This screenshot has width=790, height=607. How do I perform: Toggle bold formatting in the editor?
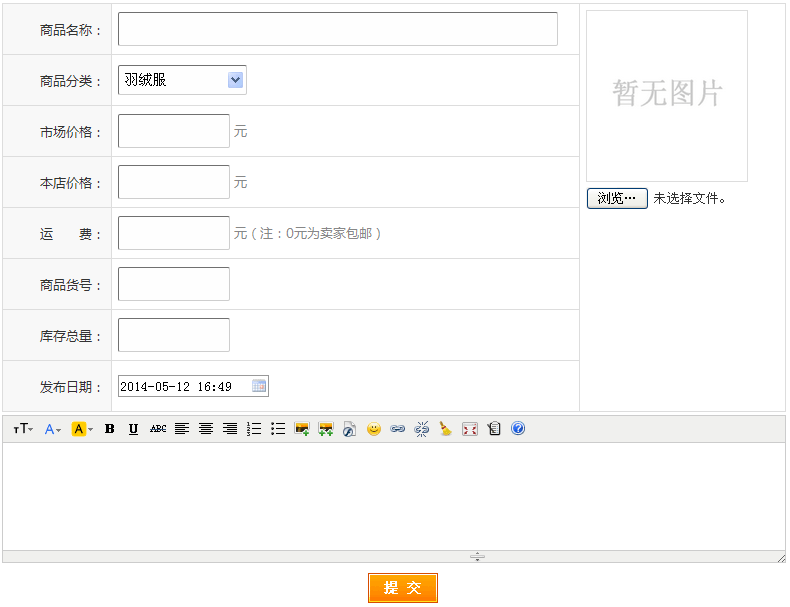(x=110, y=429)
